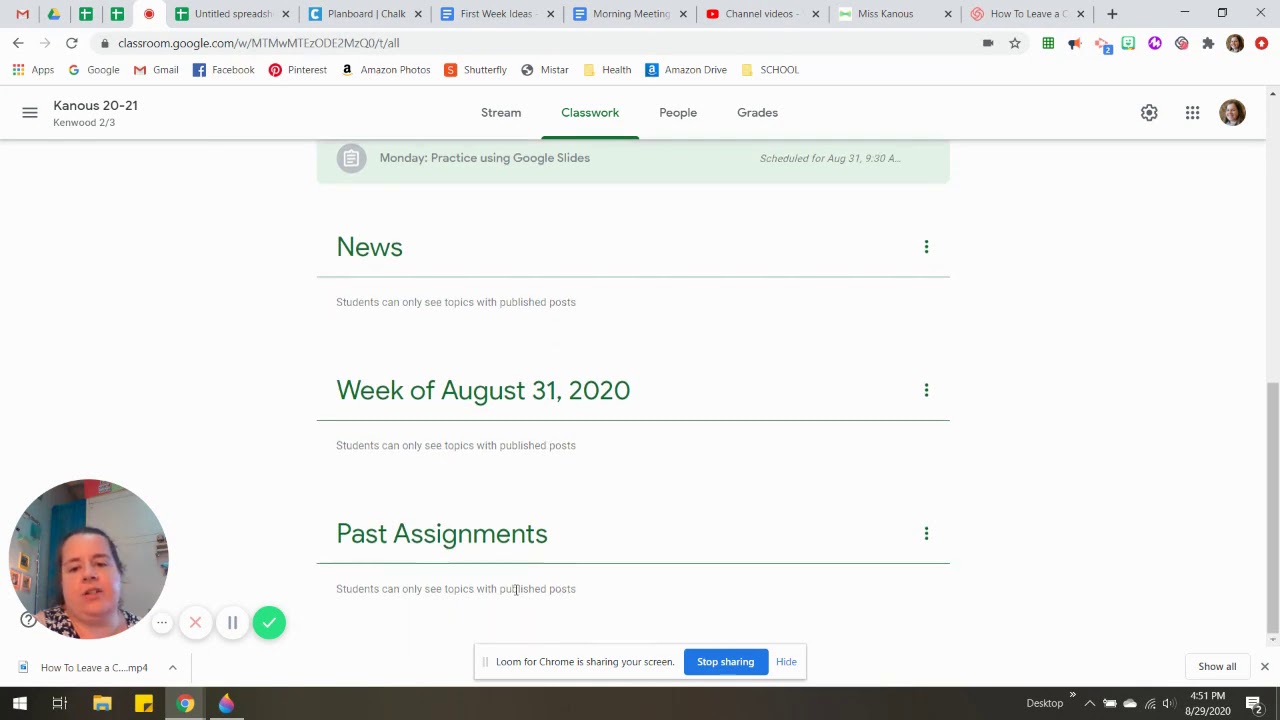Open Chrome from the taskbar

(185, 703)
